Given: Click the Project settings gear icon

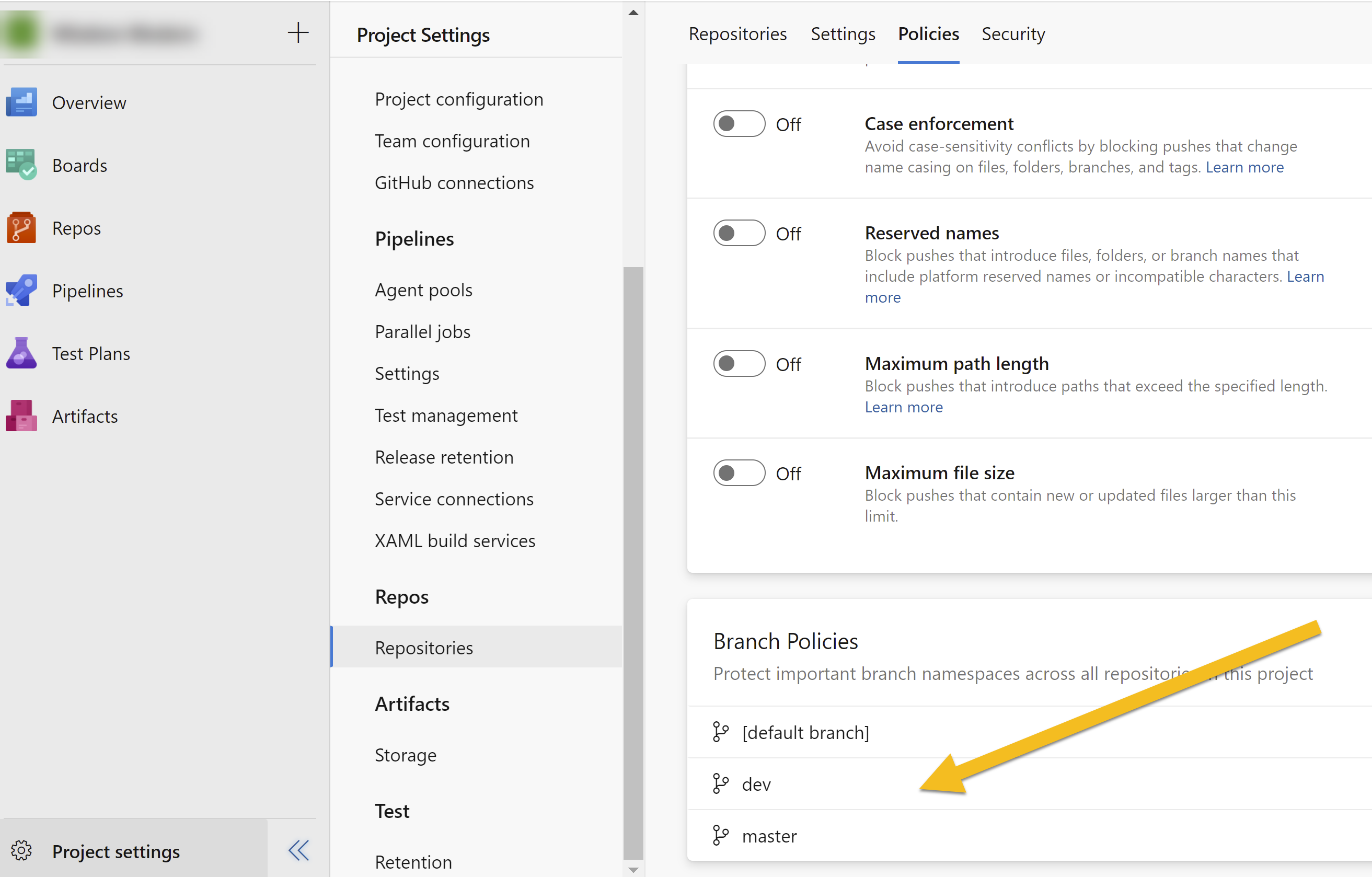Looking at the screenshot, I should pos(21,851).
